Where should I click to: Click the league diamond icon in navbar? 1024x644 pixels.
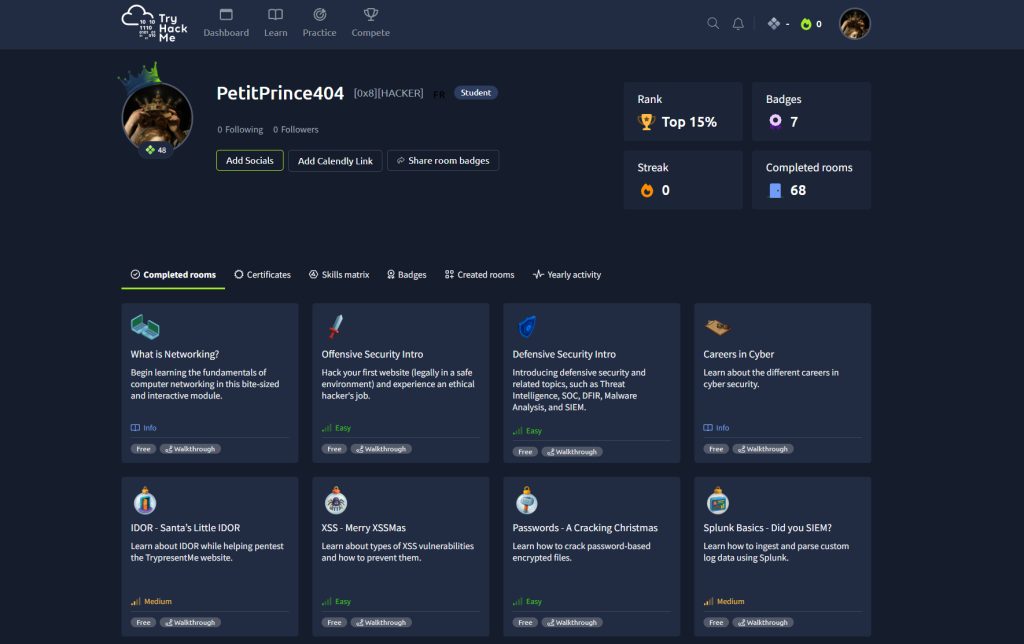[774, 24]
